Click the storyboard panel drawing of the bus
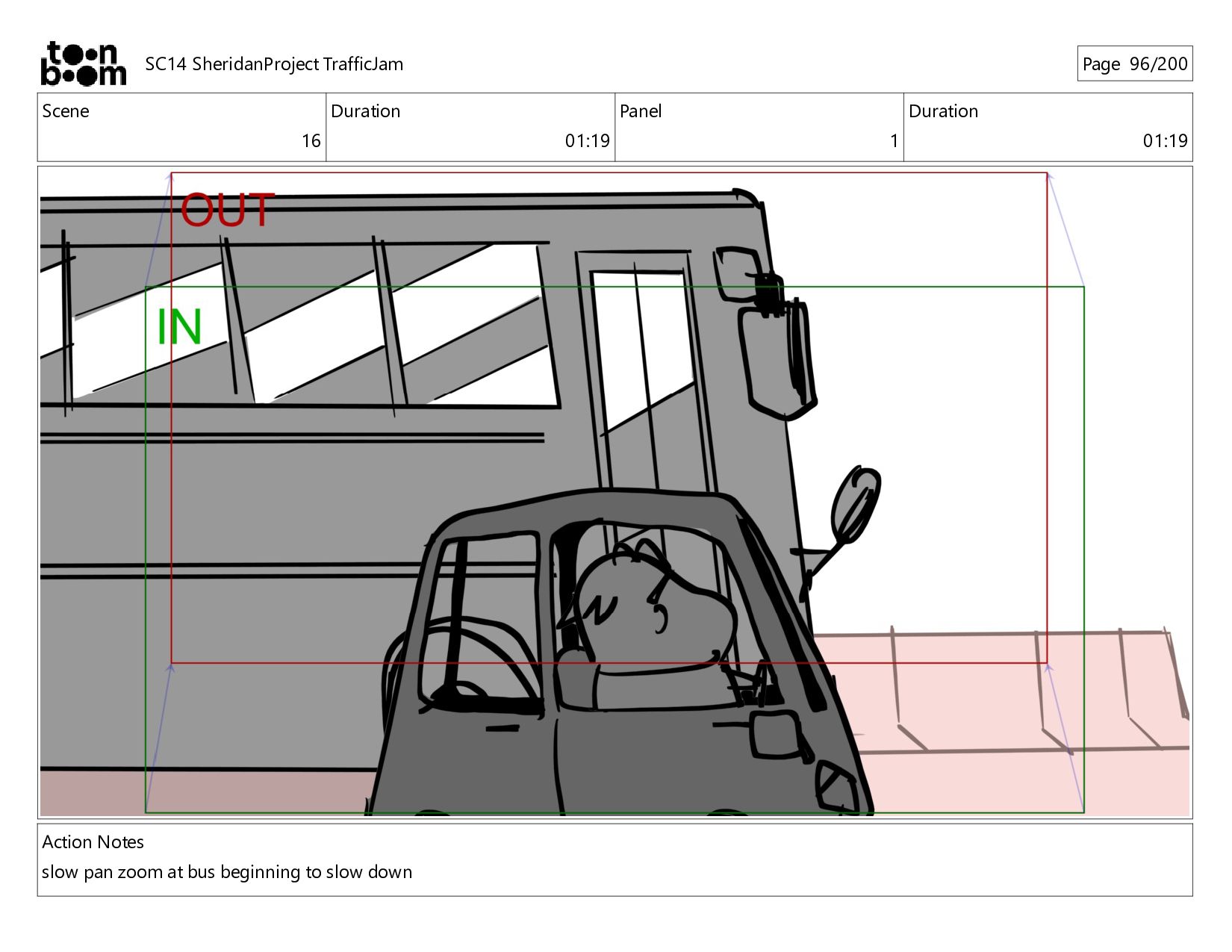This screenshot has height=952, width=1232. click(615, 492)
